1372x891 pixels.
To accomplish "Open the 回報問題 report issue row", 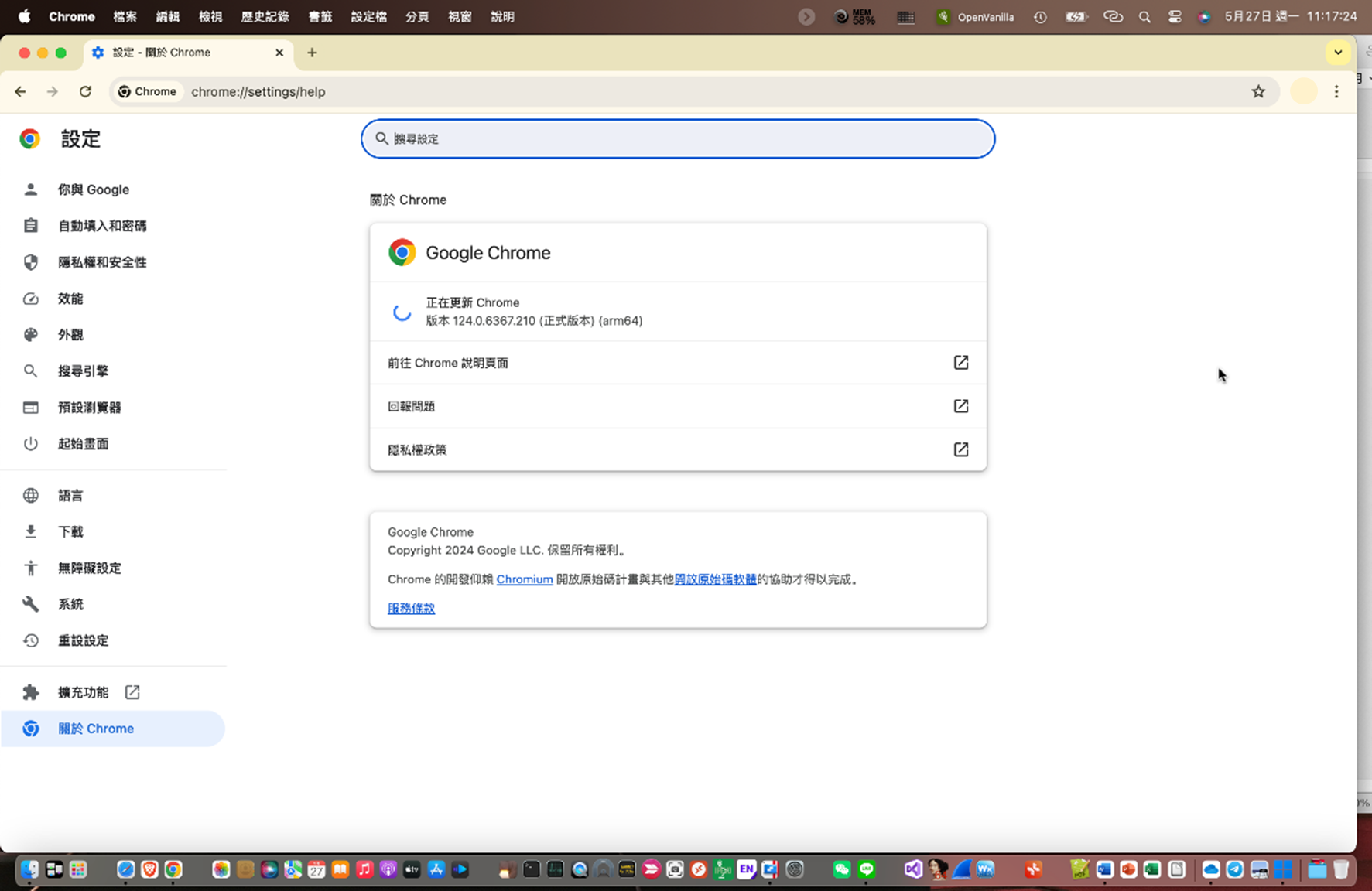I will (678, 406).
